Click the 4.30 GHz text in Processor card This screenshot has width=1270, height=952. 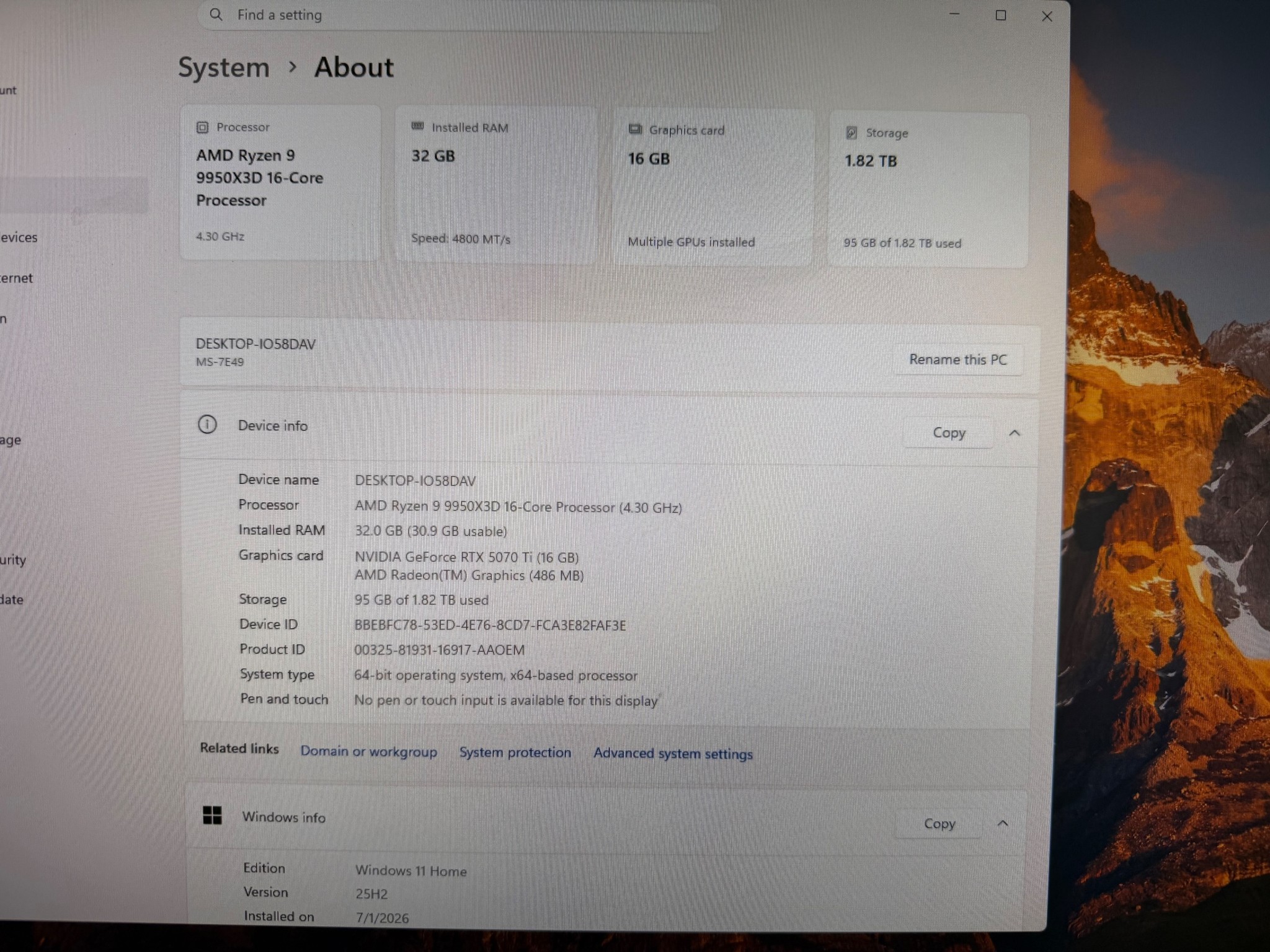click(220, 236)
